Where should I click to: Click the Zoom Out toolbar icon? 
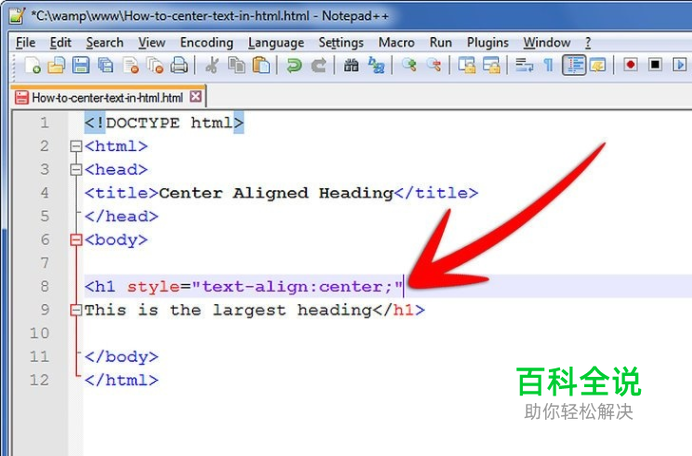[x=434, y=65]
